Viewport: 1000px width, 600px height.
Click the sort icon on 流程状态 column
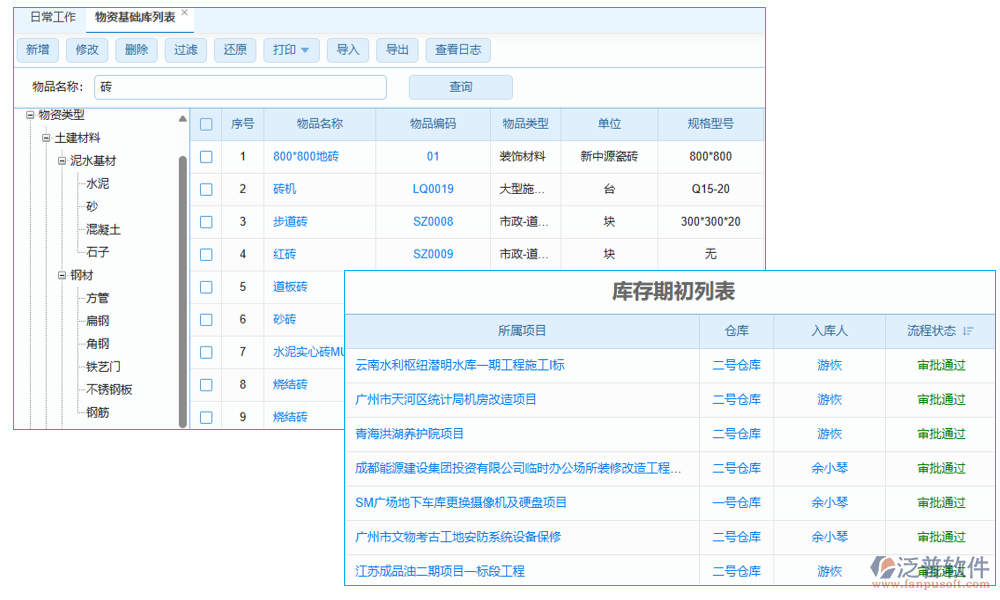coord(966,331)
